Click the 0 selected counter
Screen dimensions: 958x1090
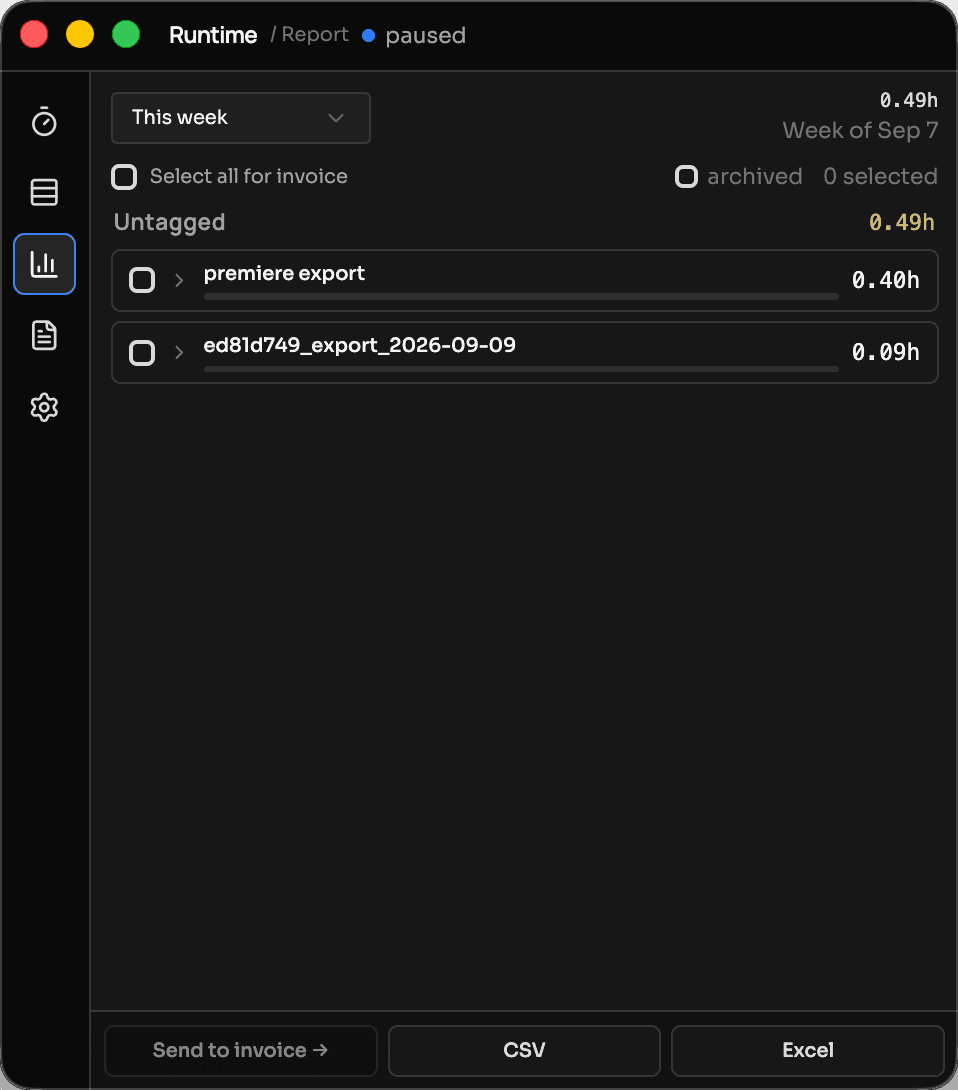pos(880,177)
